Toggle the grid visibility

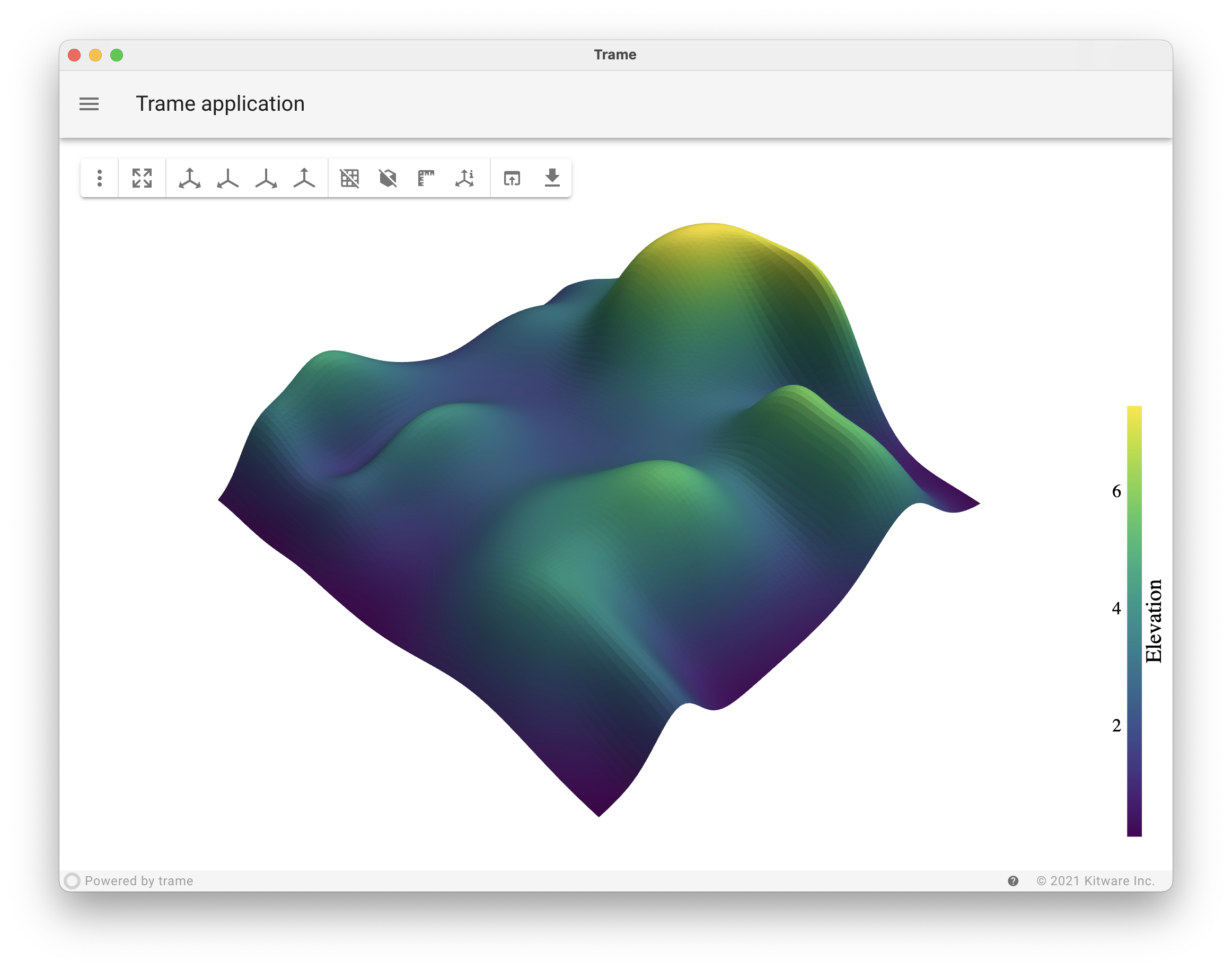[x=350, y=178]
